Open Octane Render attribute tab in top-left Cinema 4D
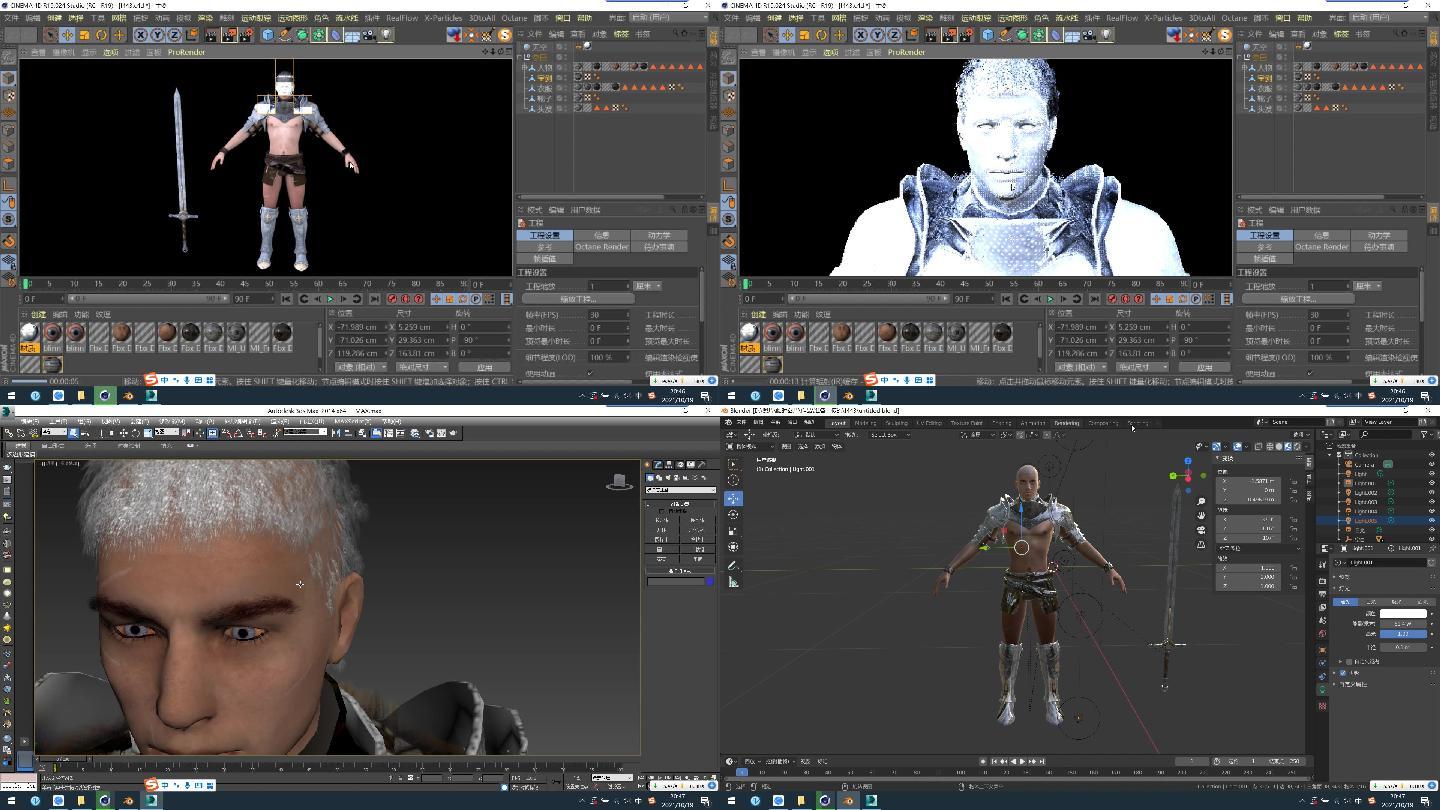This screenshot has width=1440, height=810. pyautogui.click(x=601, y=246)
